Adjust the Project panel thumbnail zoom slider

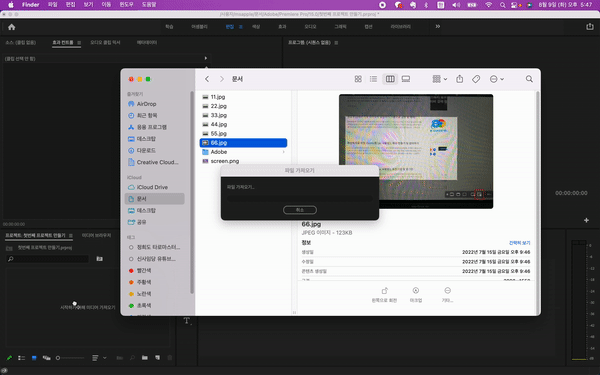pyautogui.click(x=70, y=358)
